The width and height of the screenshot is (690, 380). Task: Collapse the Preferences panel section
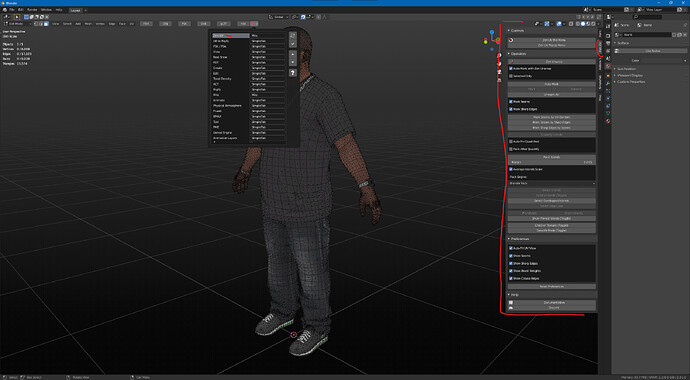coord(508,239)
